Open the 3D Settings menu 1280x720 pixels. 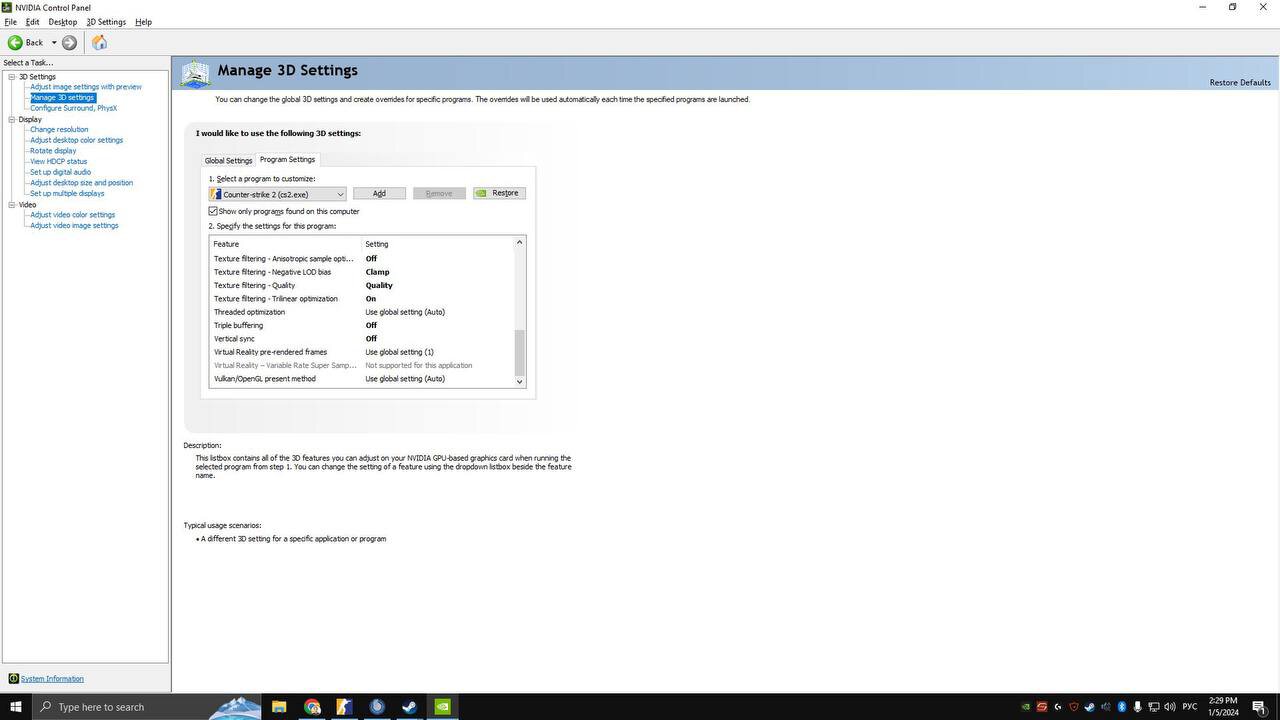point(106,21)
